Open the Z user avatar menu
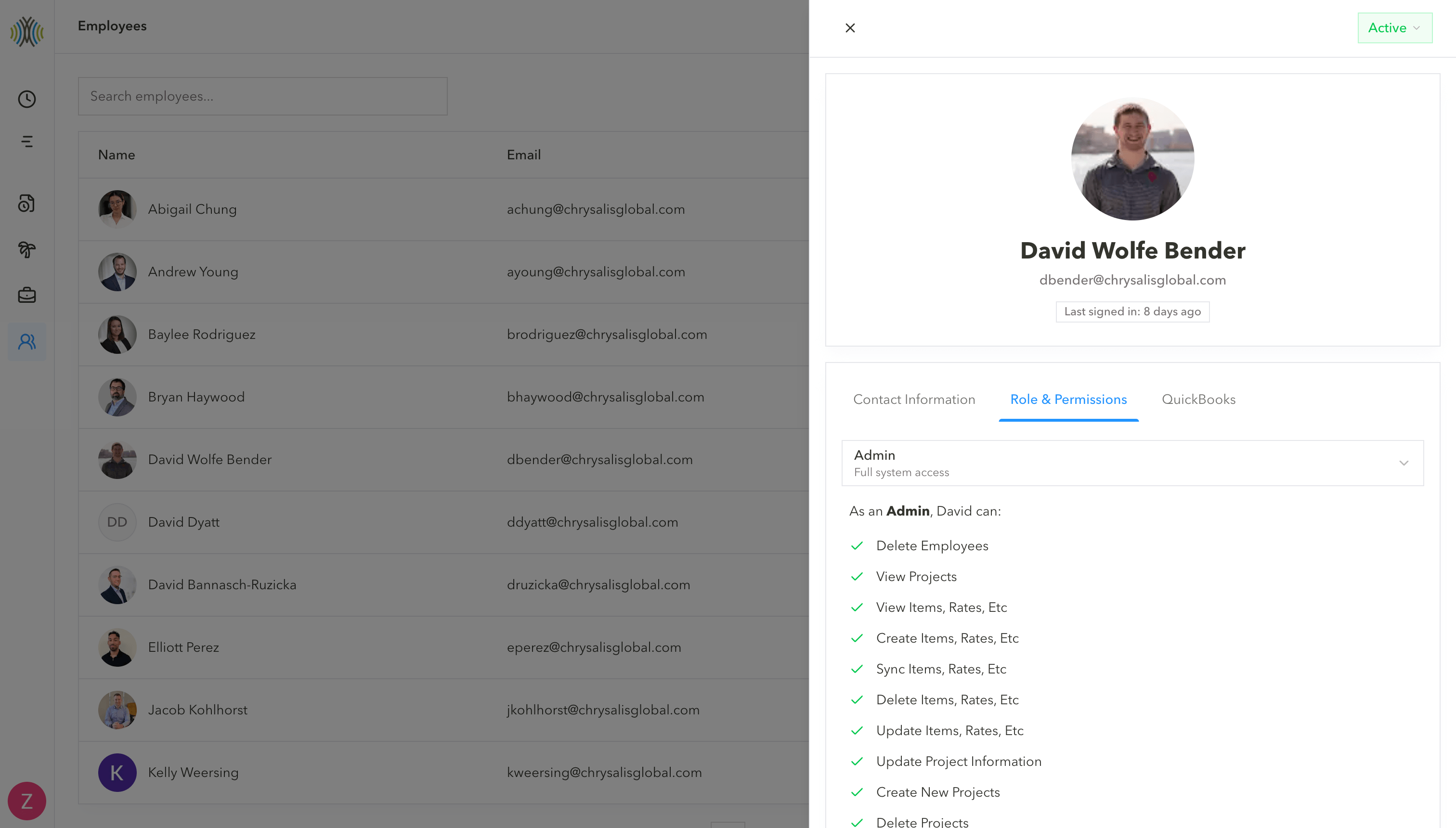This screenshot has width=1456, height=828. 27,801
